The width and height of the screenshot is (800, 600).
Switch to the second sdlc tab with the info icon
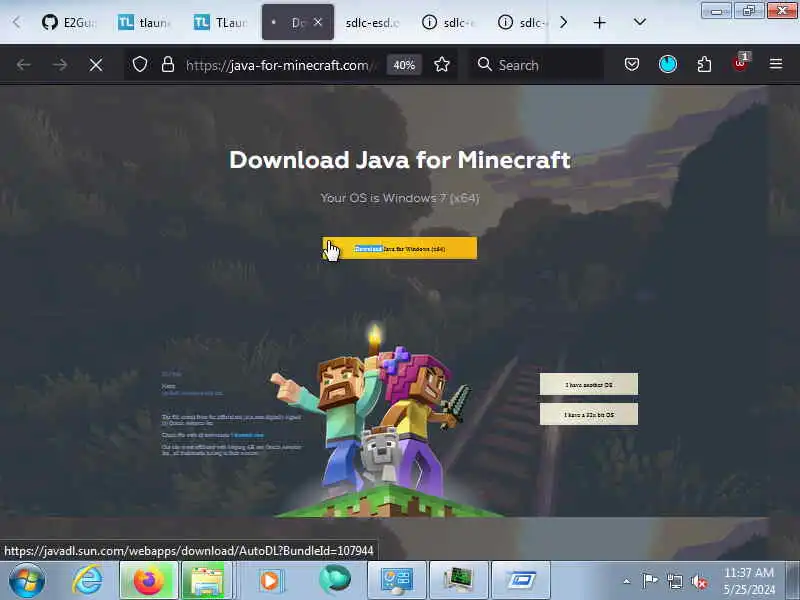[448, 22]
